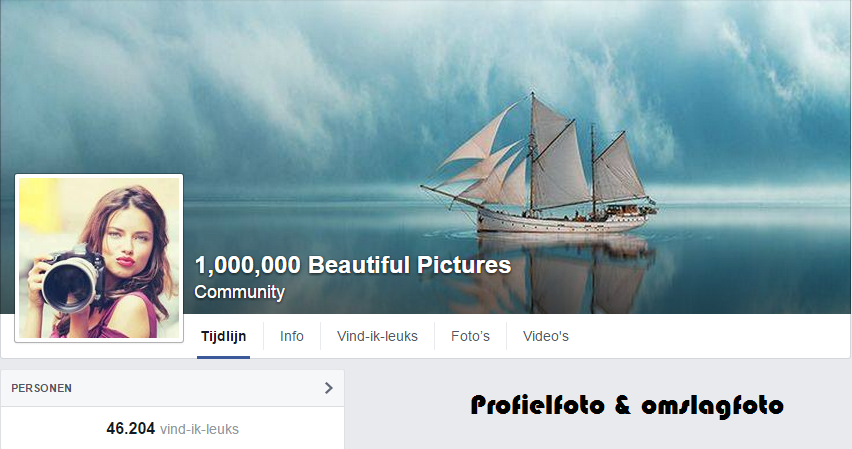This screenshot has height=449, width=852.
Task: Click the camera lens in the profile picture
Action: [x=70, y=285]
